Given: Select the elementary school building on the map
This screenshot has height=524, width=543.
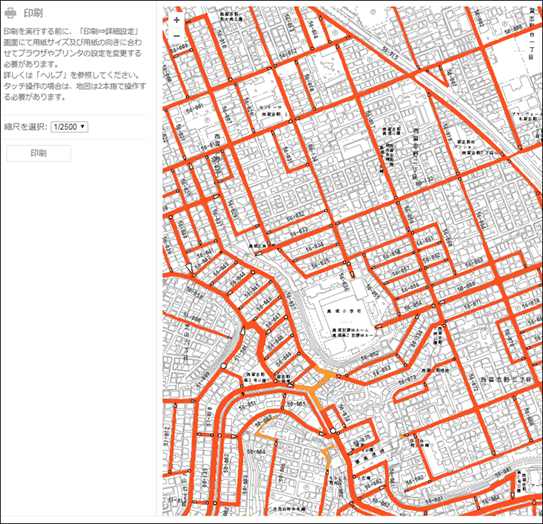Looking at the screenshot, I should click(x=344, y=319).
